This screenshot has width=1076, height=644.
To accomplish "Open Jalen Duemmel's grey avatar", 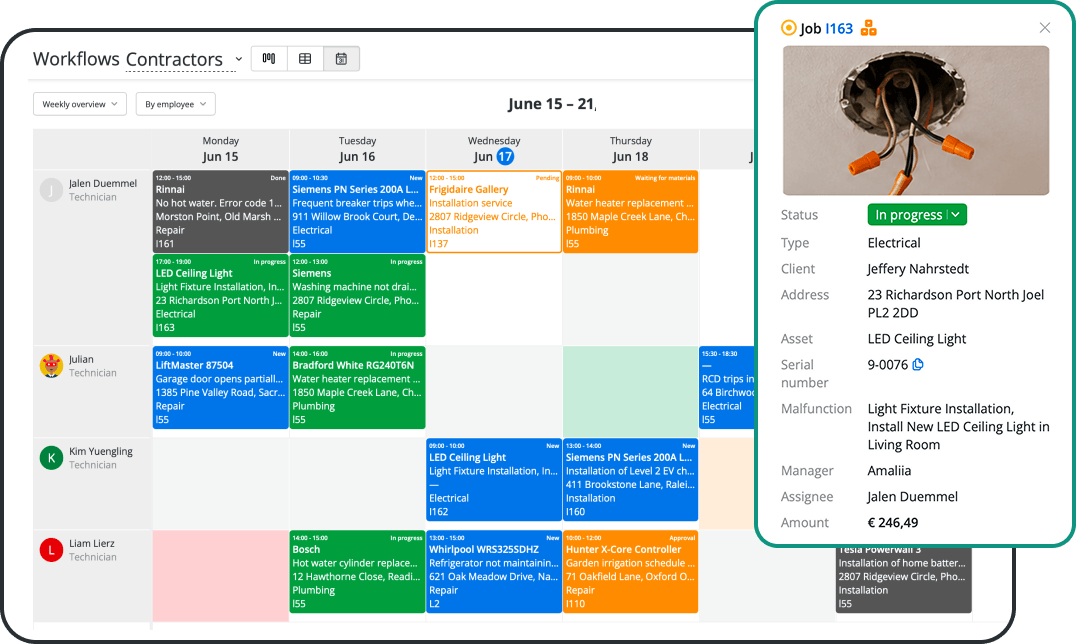I will click(51, 189).
